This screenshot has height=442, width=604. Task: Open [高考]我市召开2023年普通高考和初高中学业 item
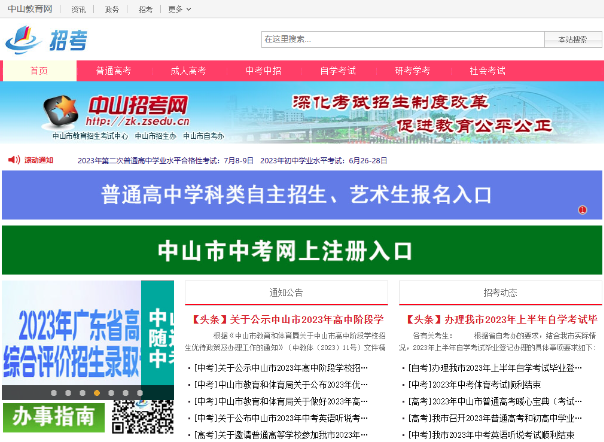495,418
